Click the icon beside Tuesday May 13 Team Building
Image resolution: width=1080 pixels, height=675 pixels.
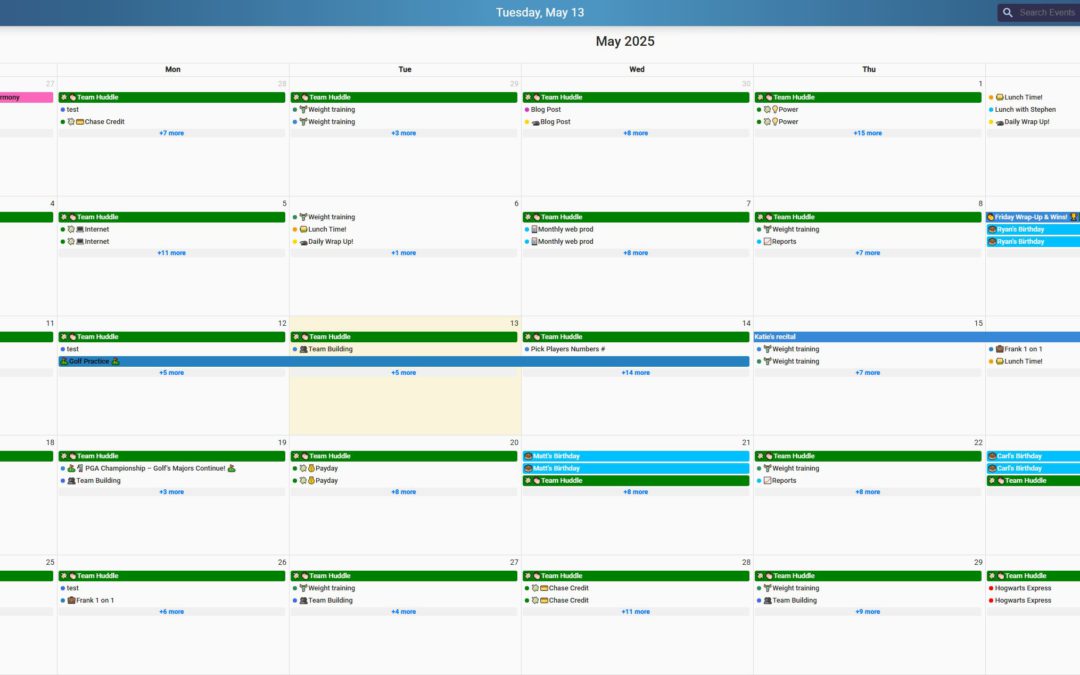pyautogui.click(x=303, y=349)
